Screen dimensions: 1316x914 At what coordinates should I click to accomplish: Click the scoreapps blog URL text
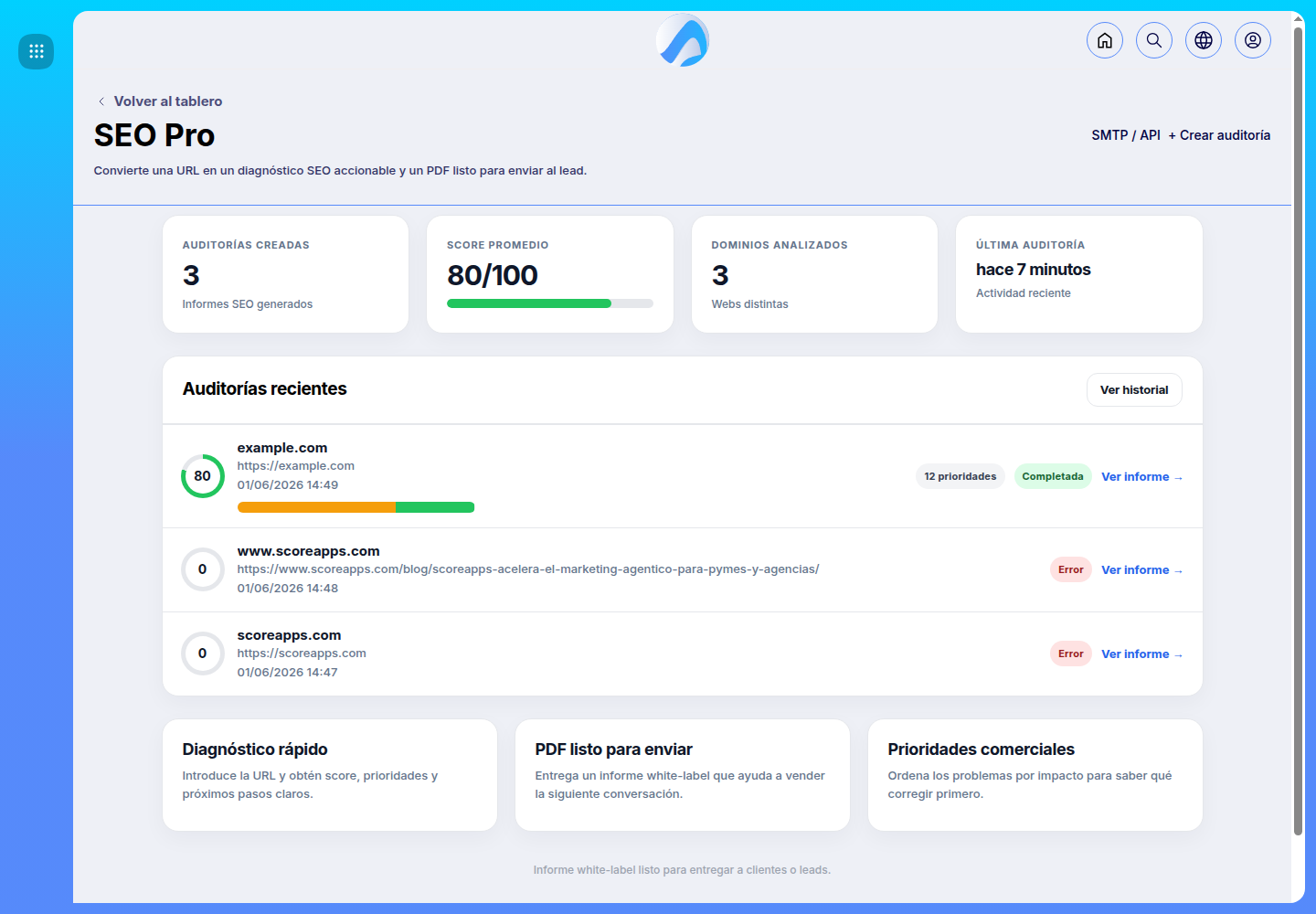tap(528, 569)
